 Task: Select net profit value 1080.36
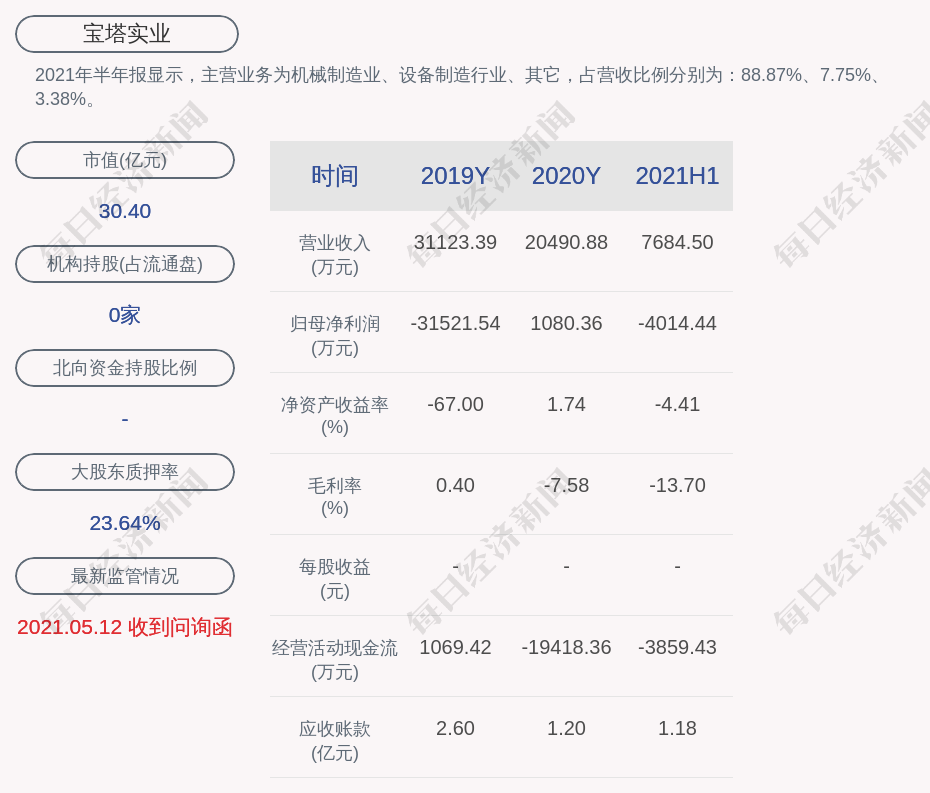pos(566,323)
